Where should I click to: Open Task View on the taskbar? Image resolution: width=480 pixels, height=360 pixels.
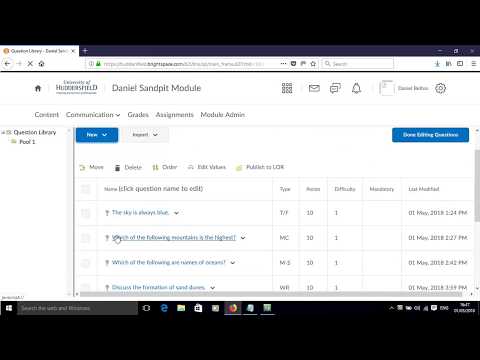click(x=146, y=308)
